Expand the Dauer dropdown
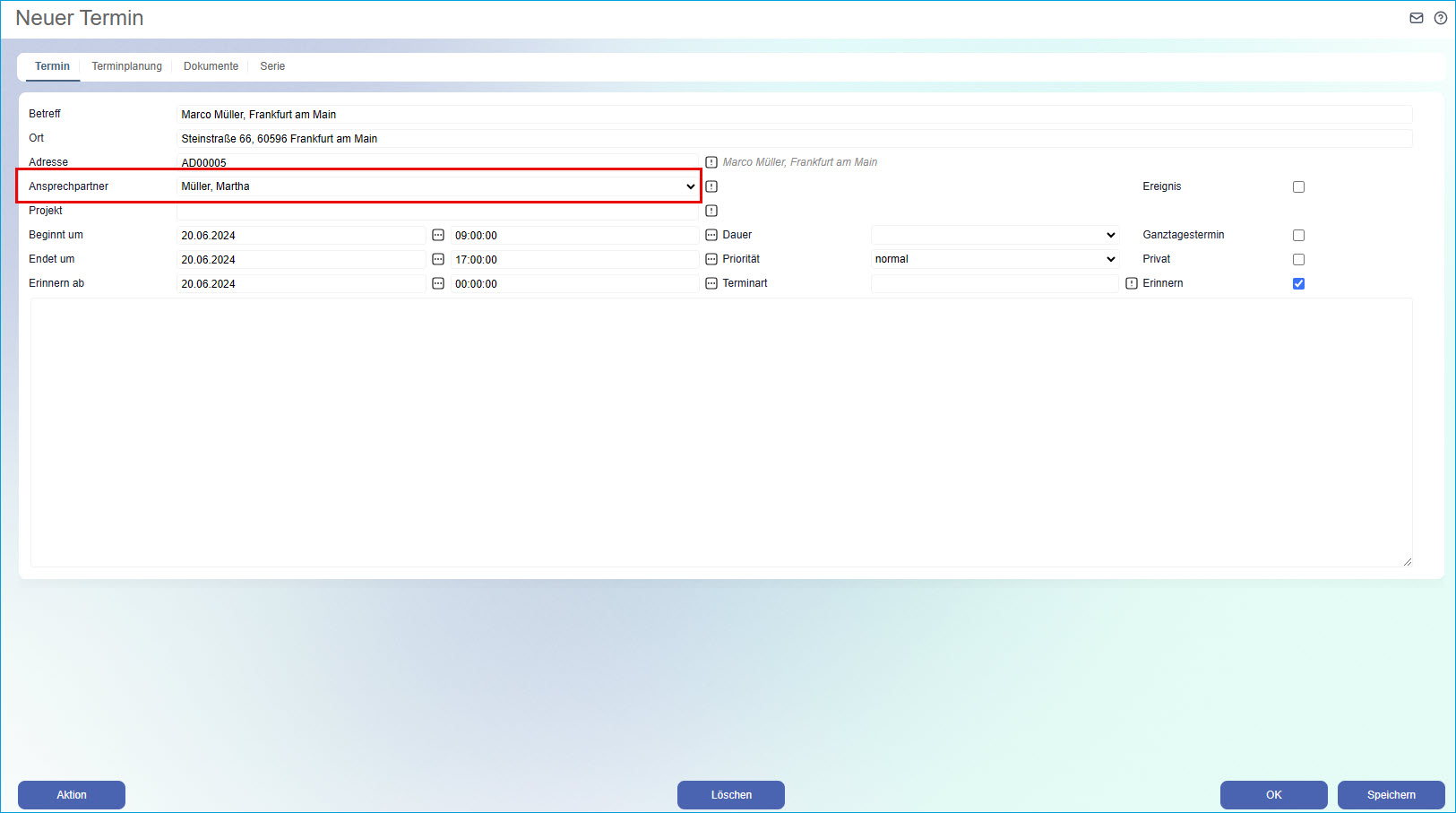 tap(995, 235)
